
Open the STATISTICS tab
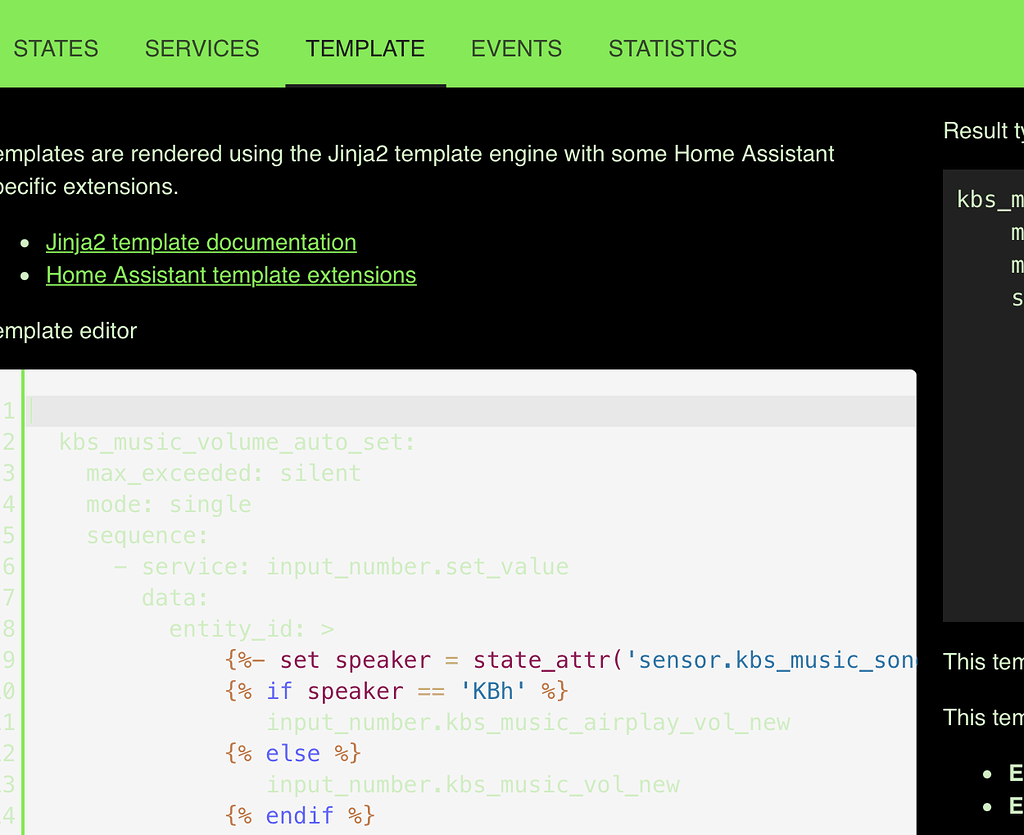[x=672, y=48]
